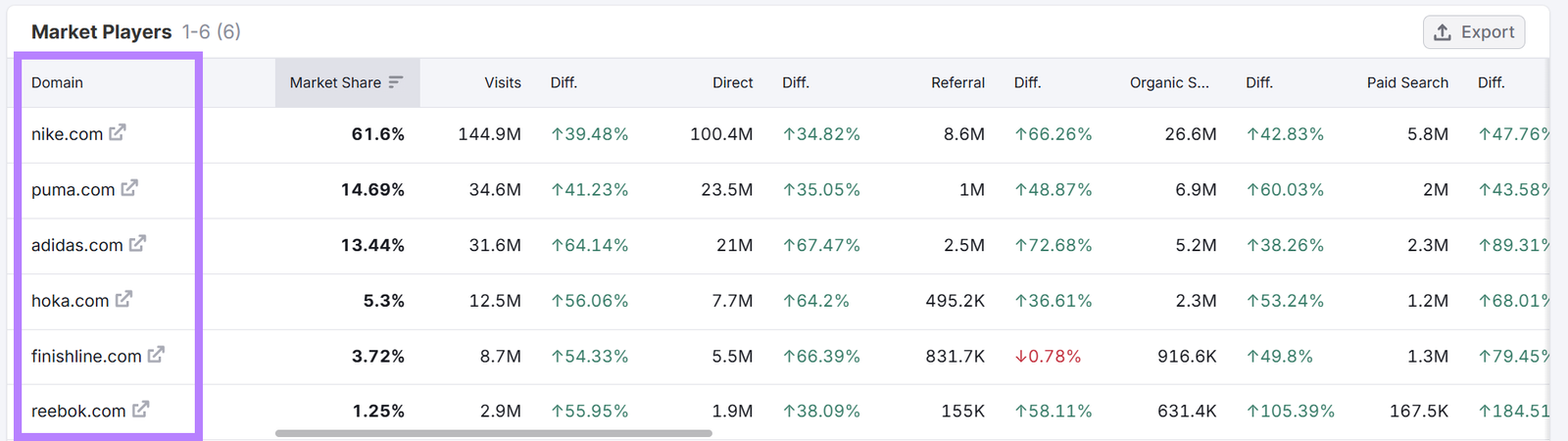This screenshot has width=1568, height=441.
Task: Click the Paid Search column header
Action: 1407,82
